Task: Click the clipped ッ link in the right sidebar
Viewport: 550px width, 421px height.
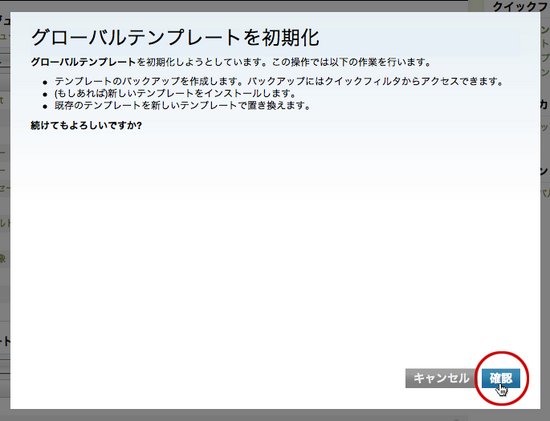Action: [545, 127]
